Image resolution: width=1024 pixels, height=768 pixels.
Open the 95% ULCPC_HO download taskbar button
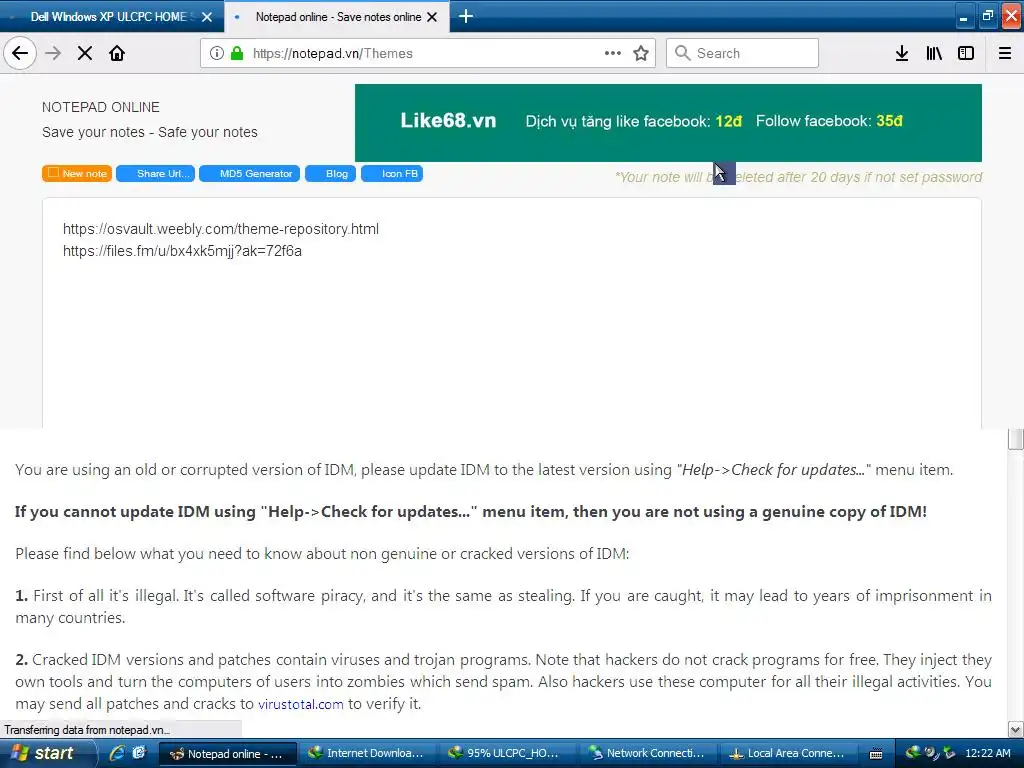pos(505,754)
